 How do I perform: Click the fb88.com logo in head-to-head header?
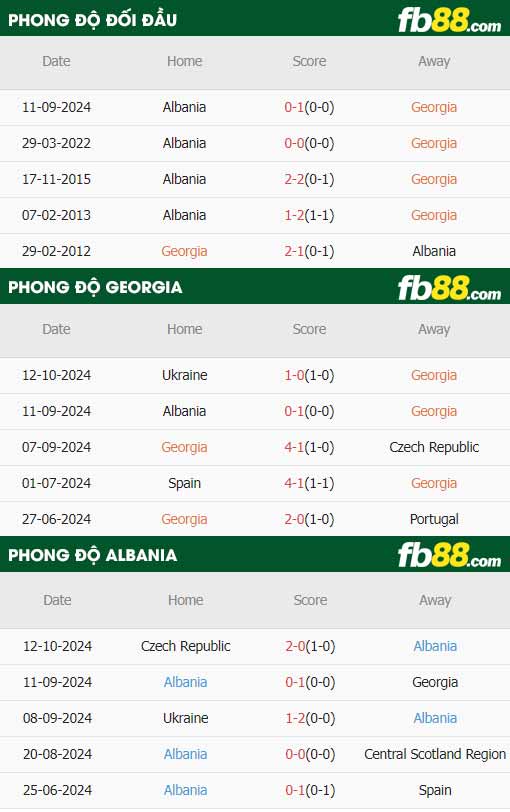(x=449, y=21)
